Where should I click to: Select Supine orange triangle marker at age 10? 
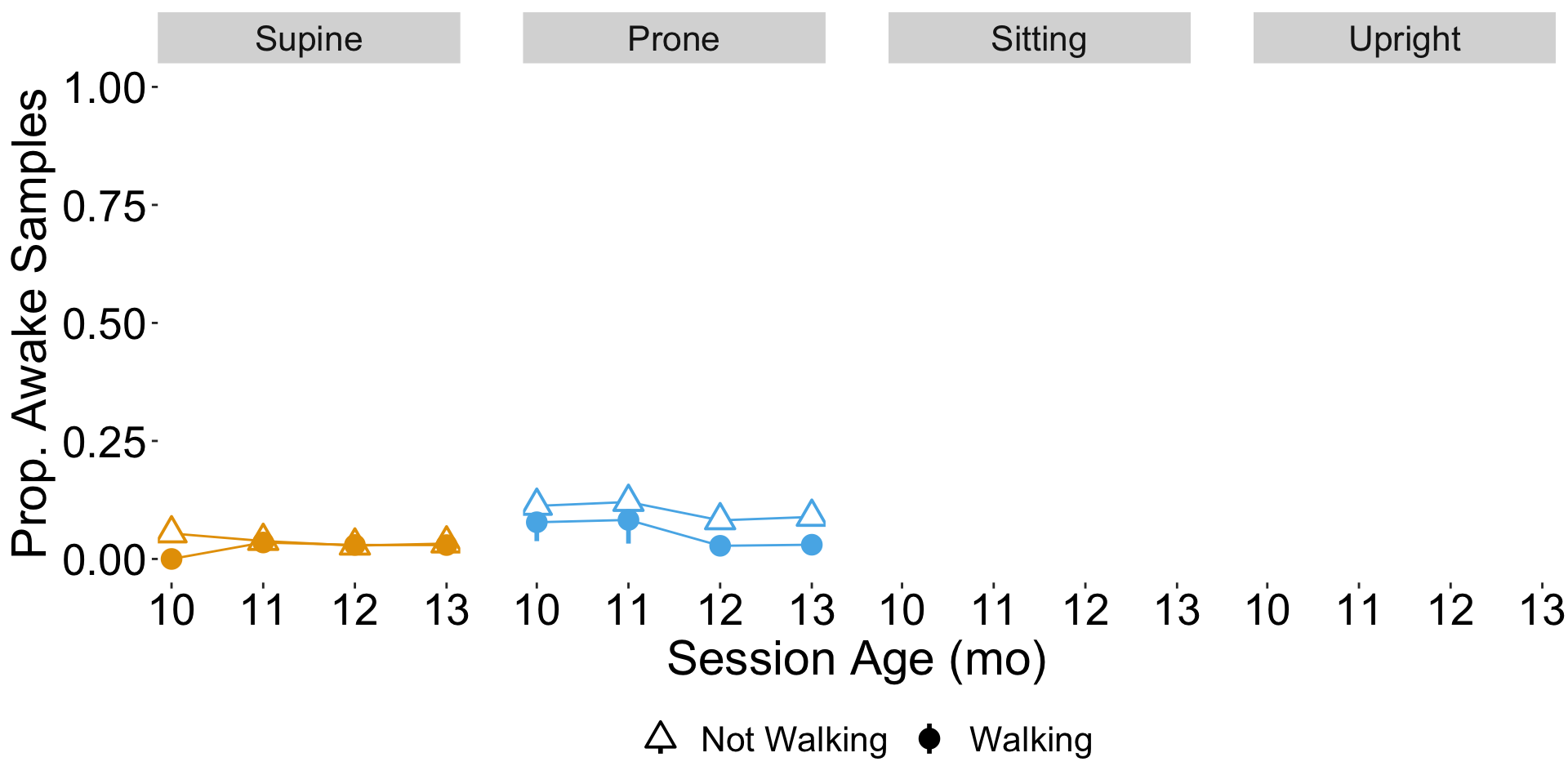coord(171,531)
